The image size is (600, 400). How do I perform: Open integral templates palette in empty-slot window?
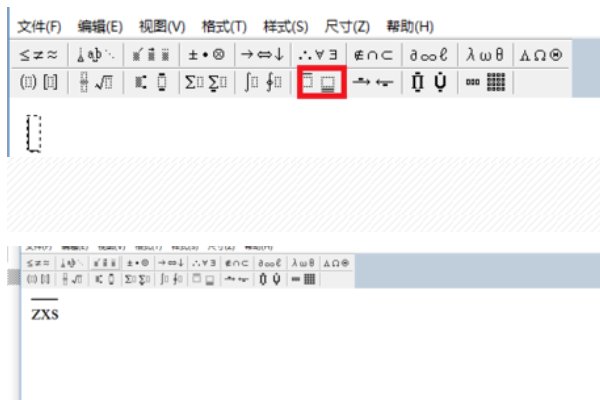point(262,82)
